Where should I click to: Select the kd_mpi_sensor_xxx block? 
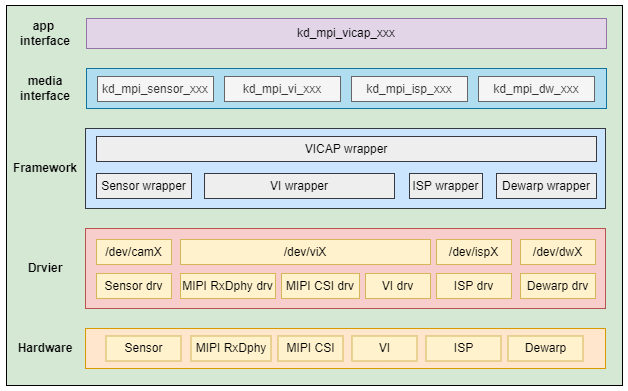point(155,89)
